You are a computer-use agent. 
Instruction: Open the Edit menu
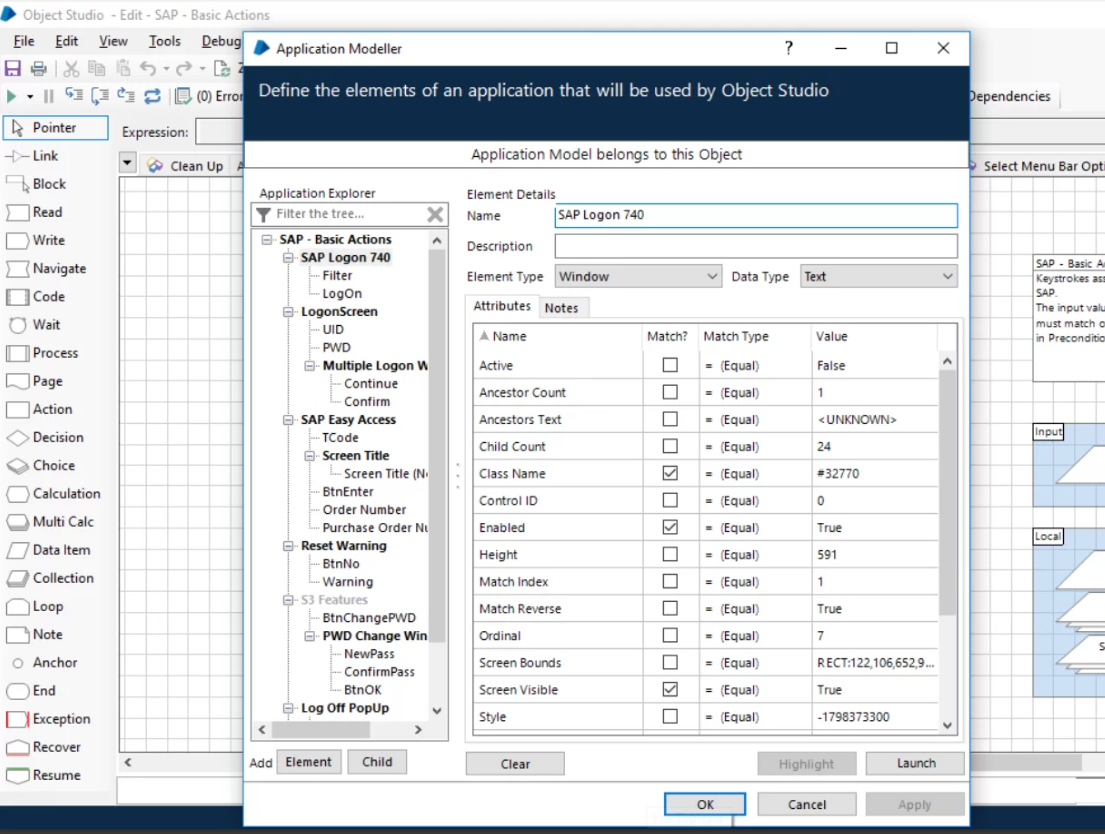pyautogui.click(x=67, y=41)
